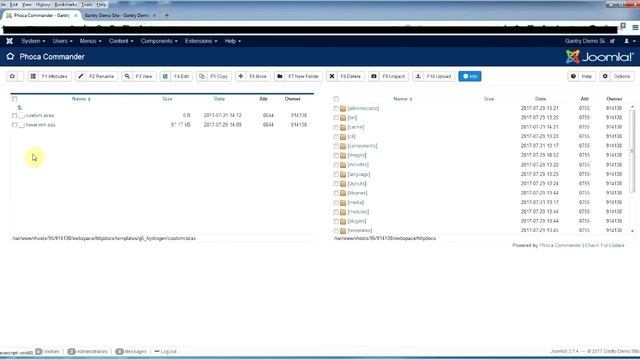Open a new browser tab
Image resolution: width=640 pixels, height=360 pixels.
point(167,16)
